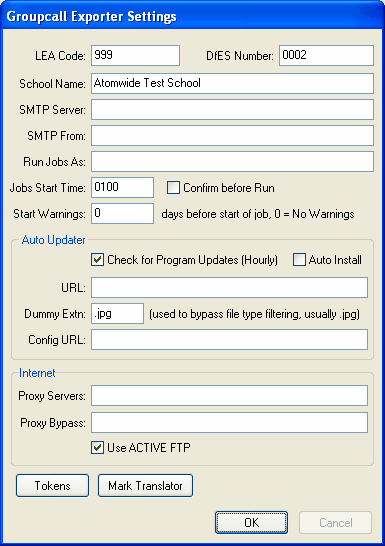Open the Tokens button
Screen dimensions: 385x546
[52, 485]
